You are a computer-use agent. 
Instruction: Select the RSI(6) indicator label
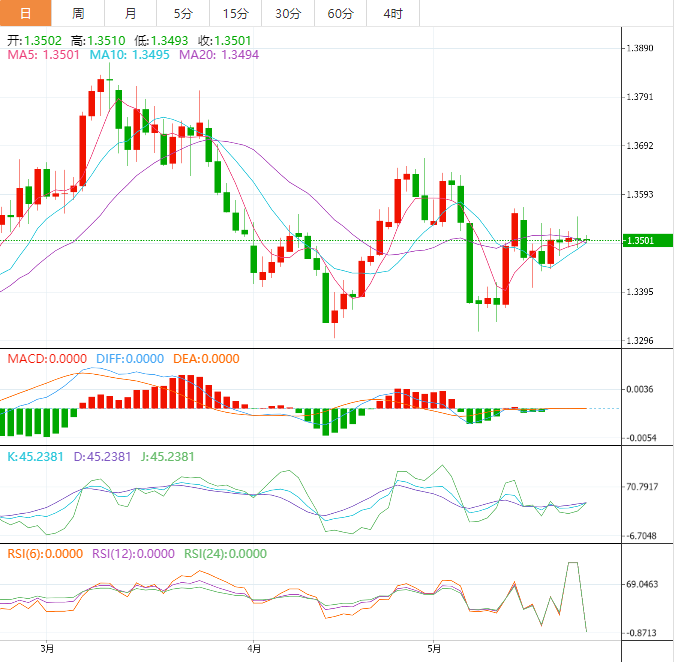[x=45, y=553]
